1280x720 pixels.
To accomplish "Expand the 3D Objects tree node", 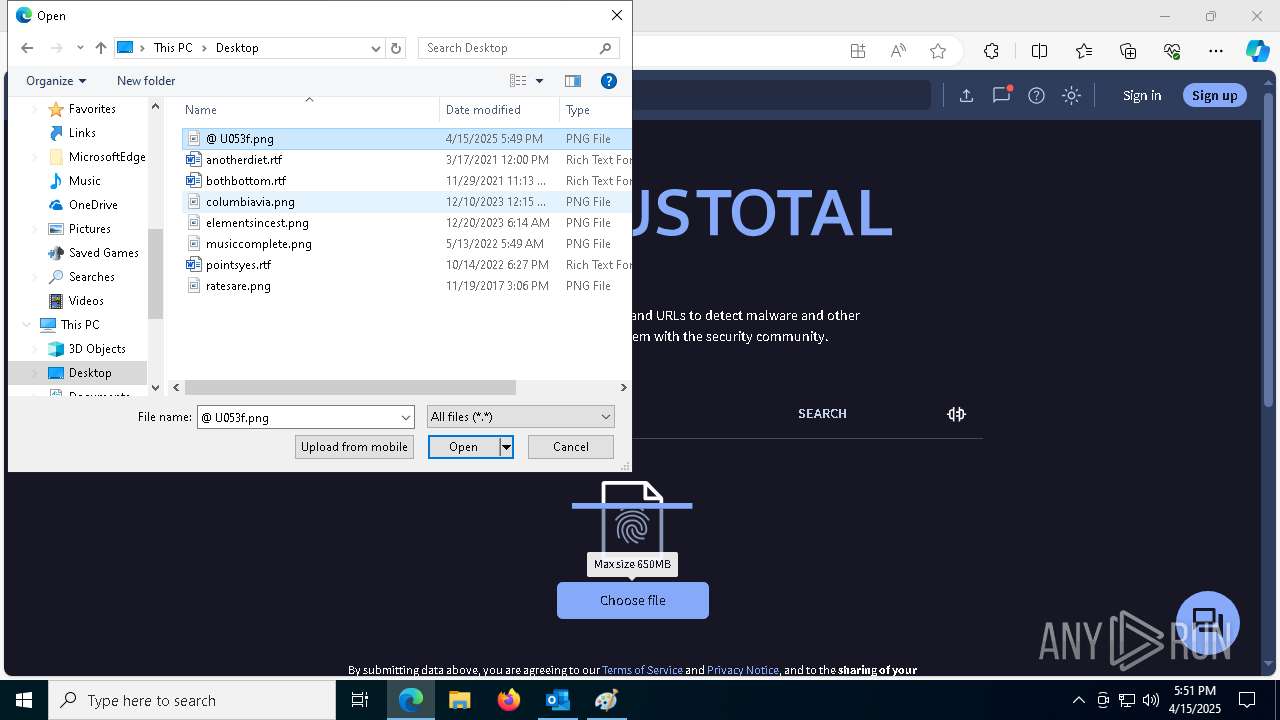I will click(x=36, y=349).
